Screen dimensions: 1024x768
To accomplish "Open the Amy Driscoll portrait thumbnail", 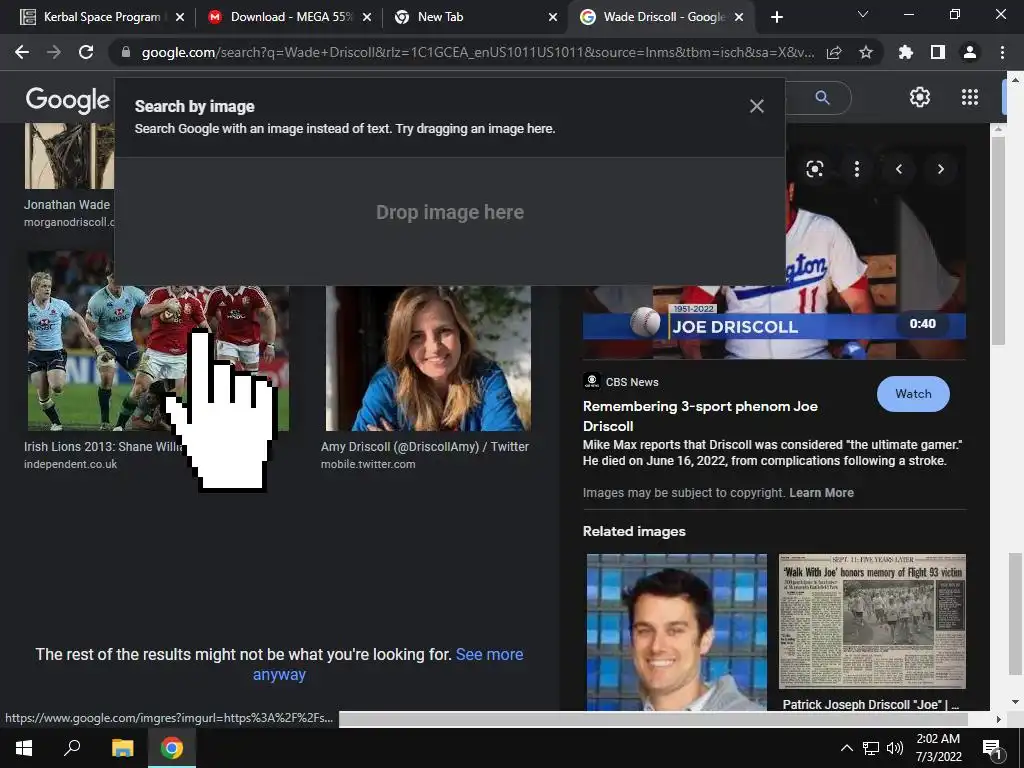I will 428,359.
